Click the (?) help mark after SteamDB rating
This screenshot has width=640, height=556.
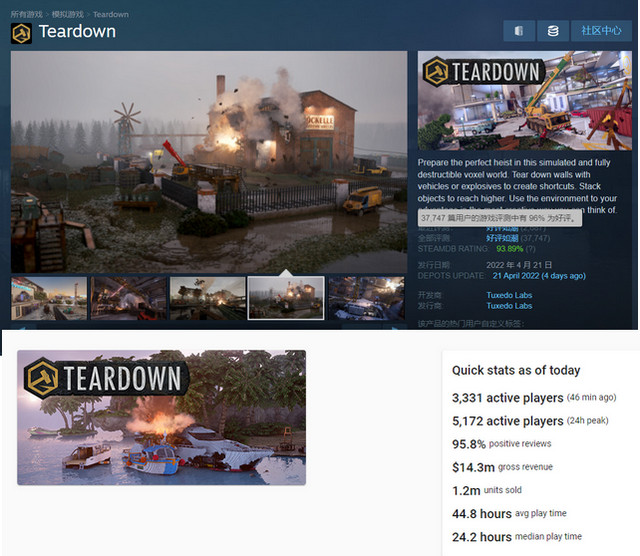point(530,249)
